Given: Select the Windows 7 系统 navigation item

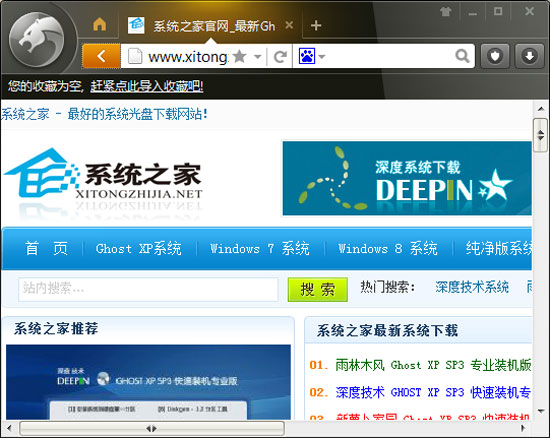Looking at the screenshot, I should pos(260,249).
